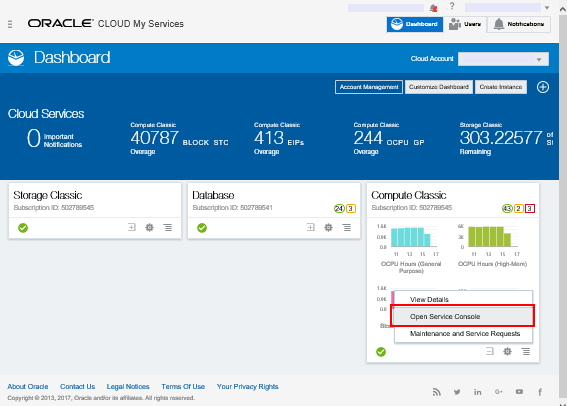Click Storage Classic green status check icon
Viewport: 567px width, 406px height.
23,228
